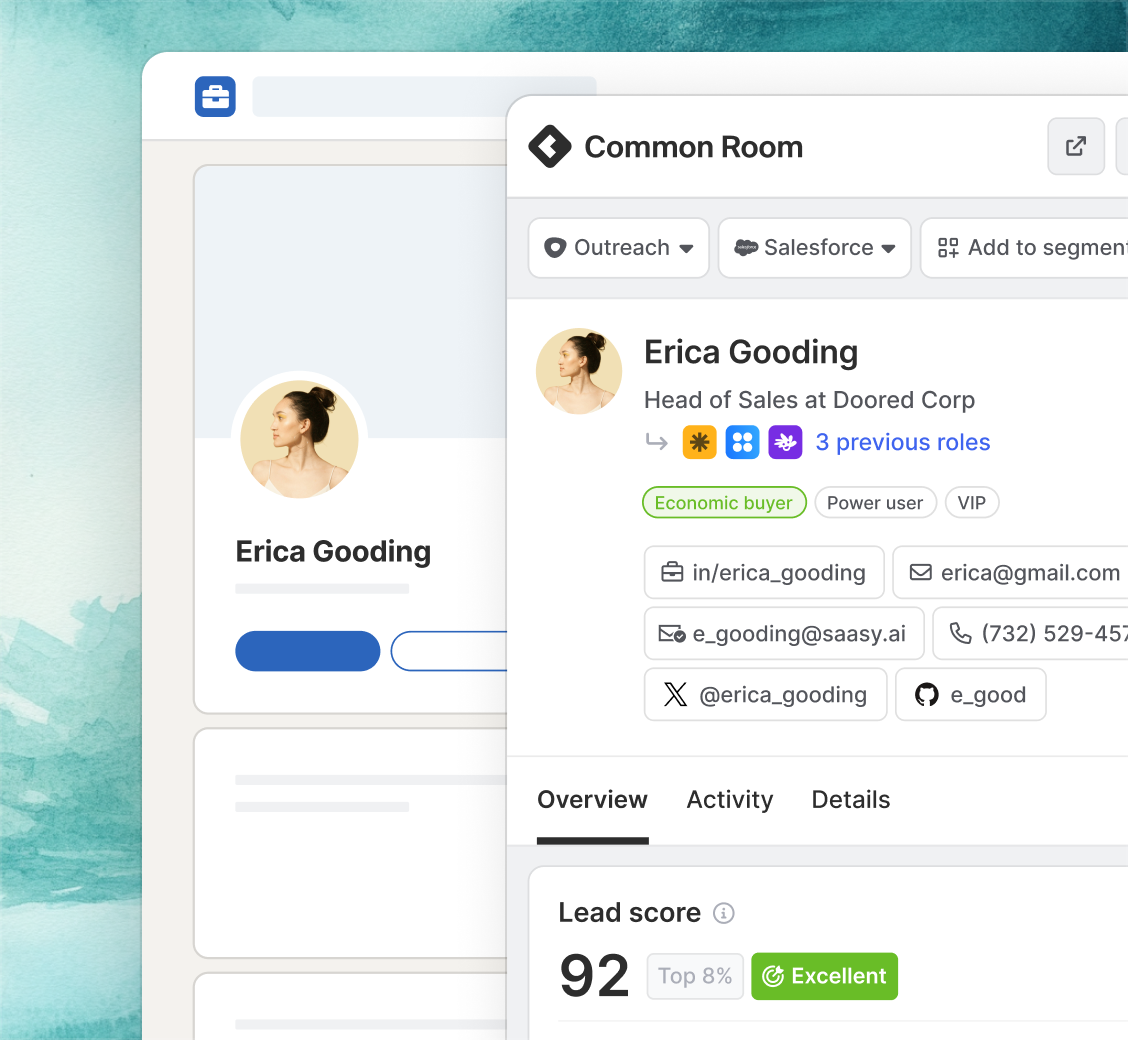
Task: Open the Salesforce dropdown
Action: pyautogui.click(x=814, y=247)
